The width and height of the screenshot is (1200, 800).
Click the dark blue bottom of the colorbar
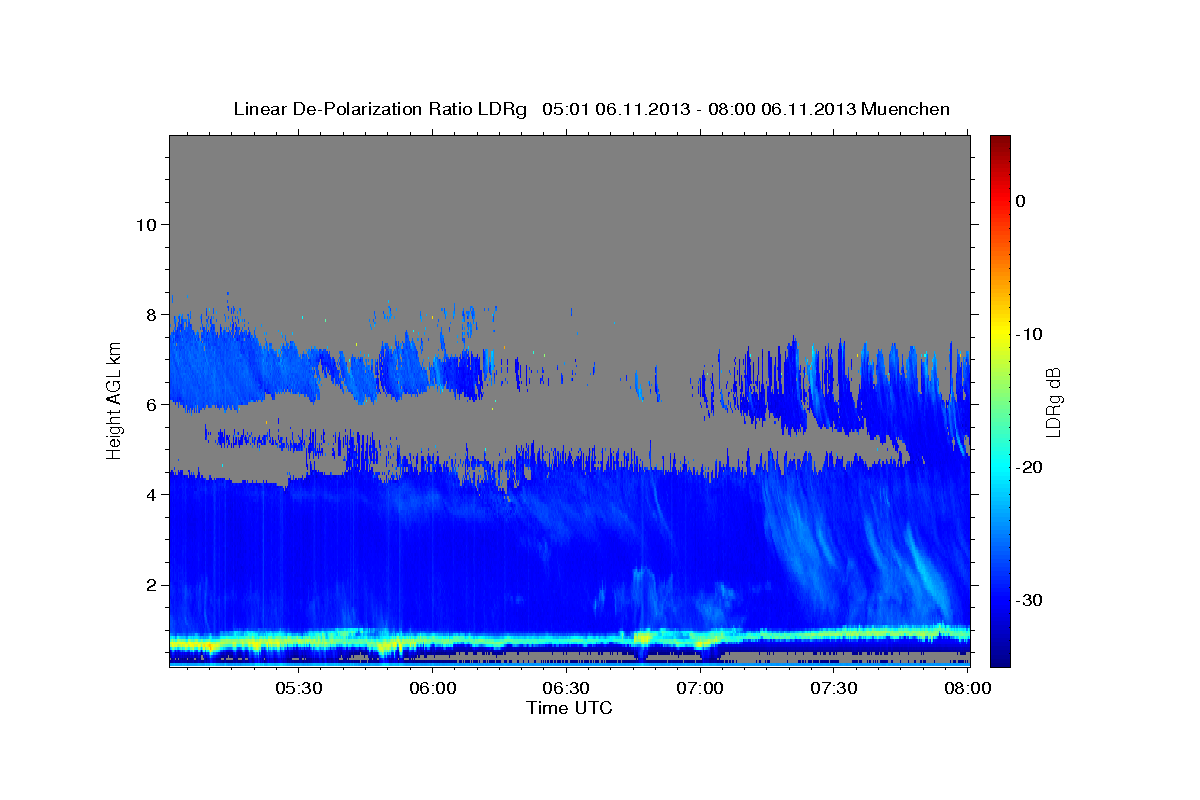(1000, 655)
